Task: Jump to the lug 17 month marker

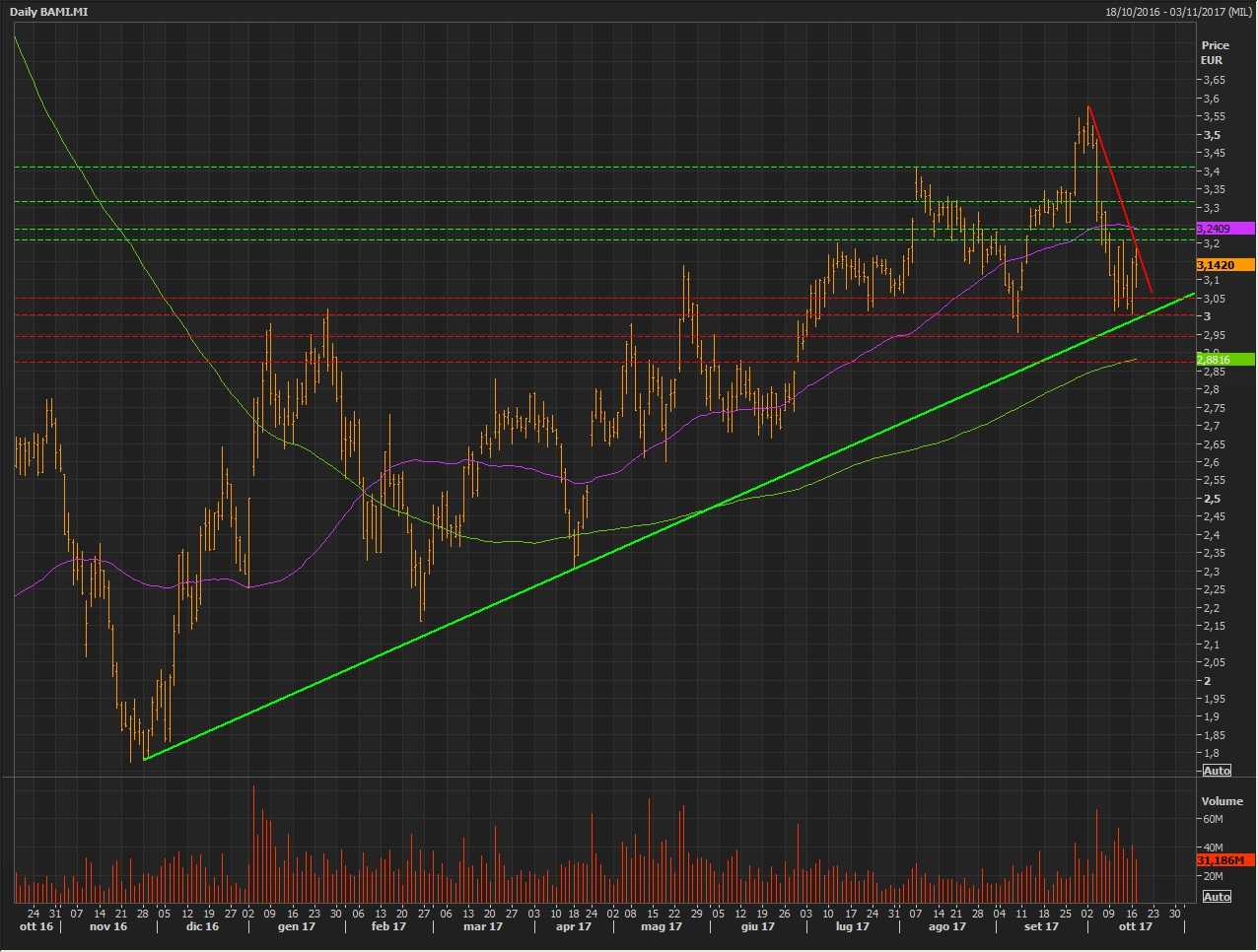Action: (852, 926)
